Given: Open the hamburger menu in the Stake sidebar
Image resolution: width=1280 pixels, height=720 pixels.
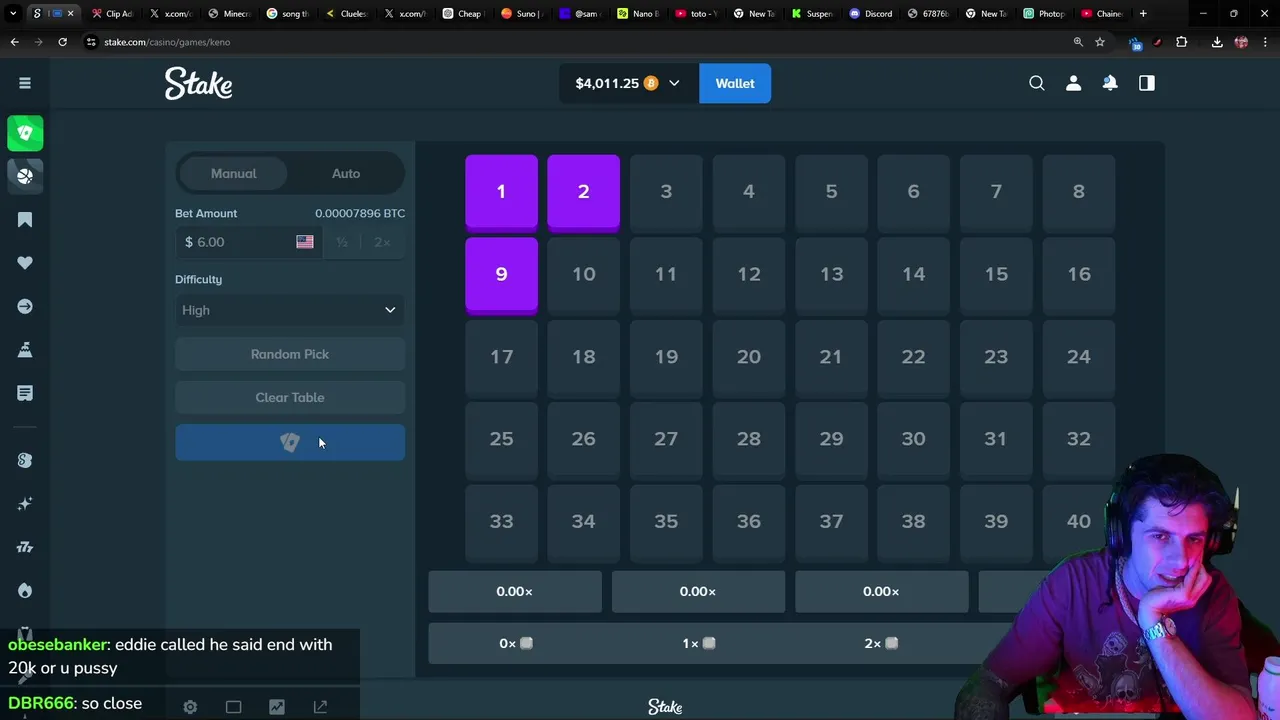Looking at the screenshot, I should click(x=25, y=83).
